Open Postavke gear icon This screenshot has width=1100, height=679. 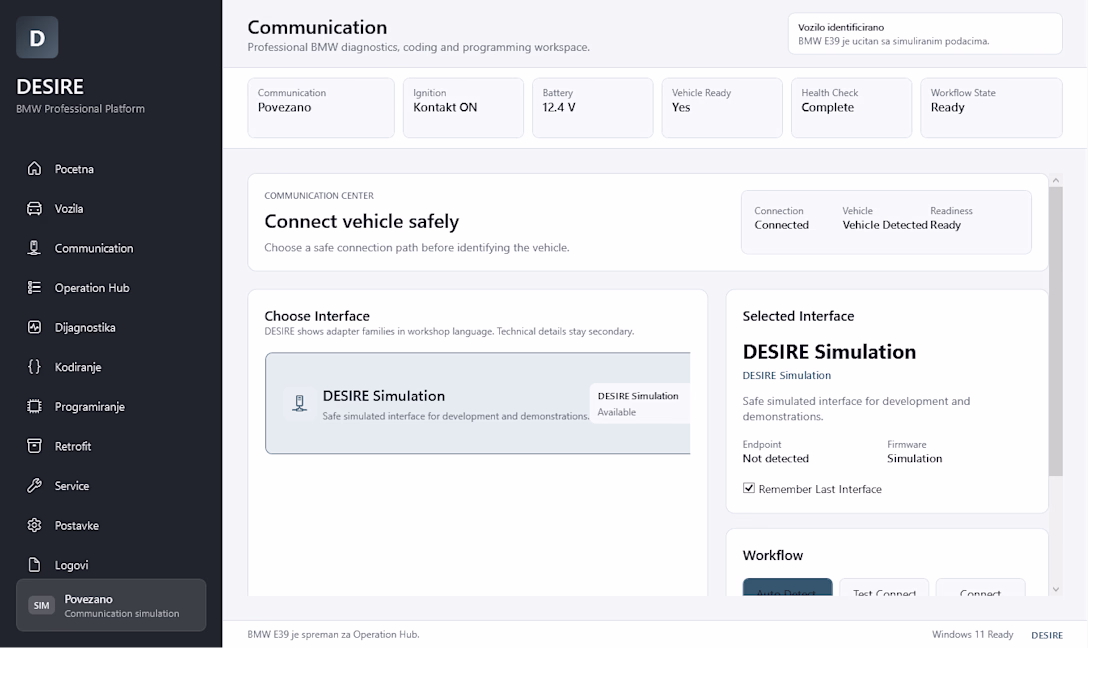click(34, 525)
